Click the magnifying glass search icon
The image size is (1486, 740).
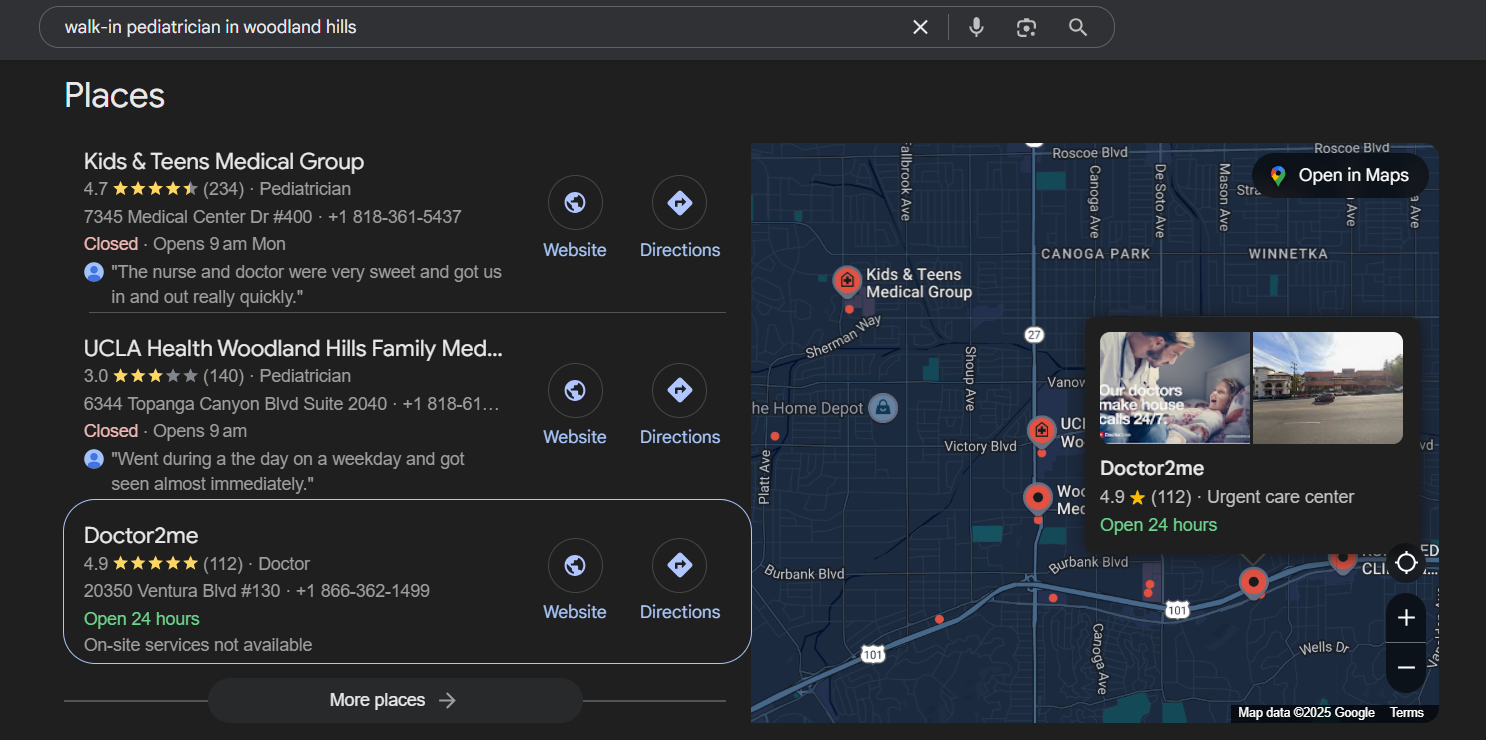pos(1077,27)
